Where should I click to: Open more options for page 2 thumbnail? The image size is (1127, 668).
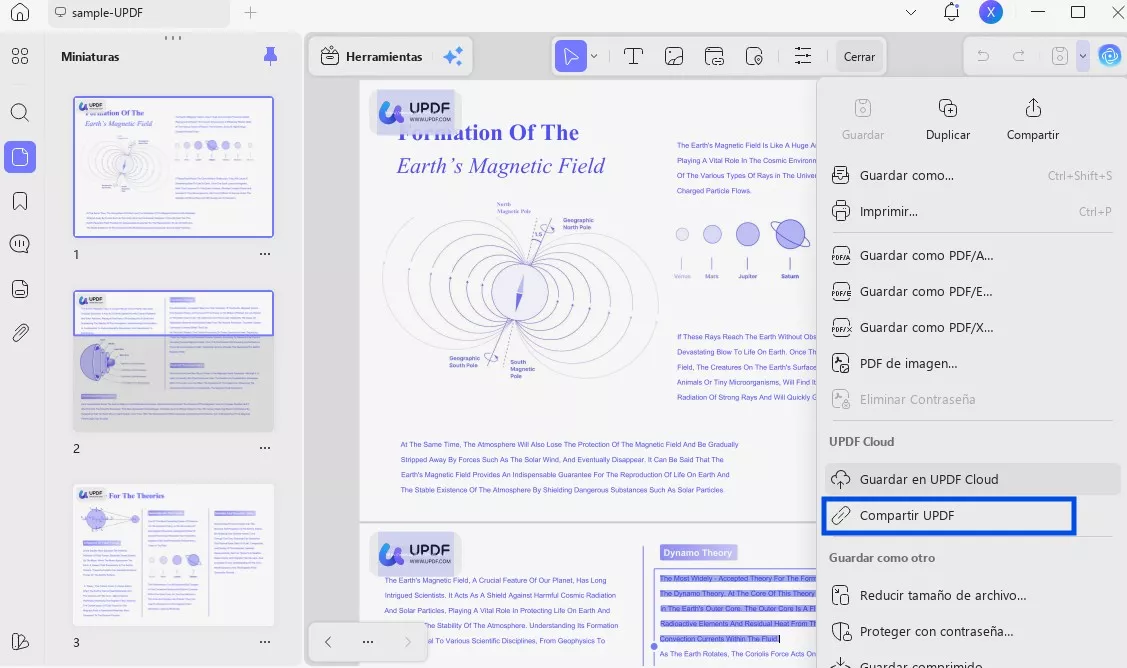click(264, 448)
